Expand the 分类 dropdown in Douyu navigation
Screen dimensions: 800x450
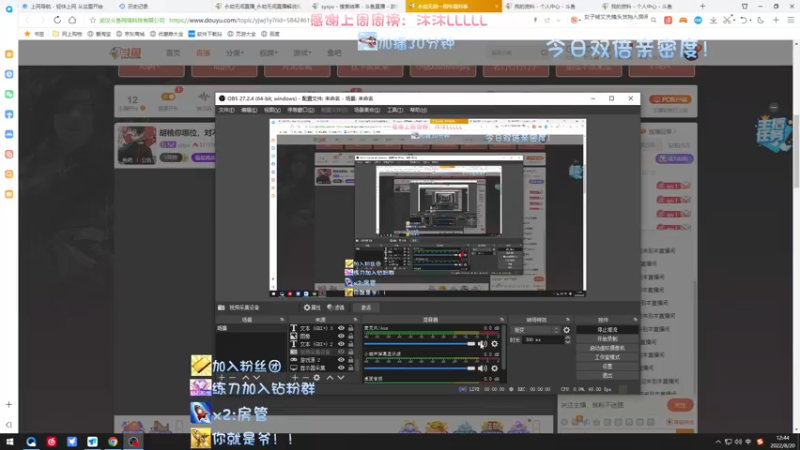click(235, 53)
